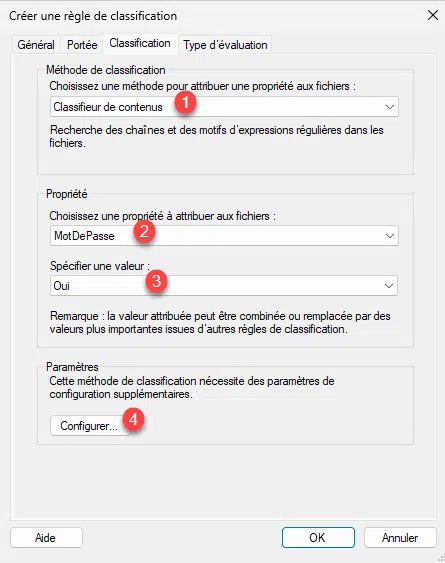Expand the MotDePasse property chevron arrow
Viewport: 445px width, 563px height.
pyautogui.click(x=390, y=236)
